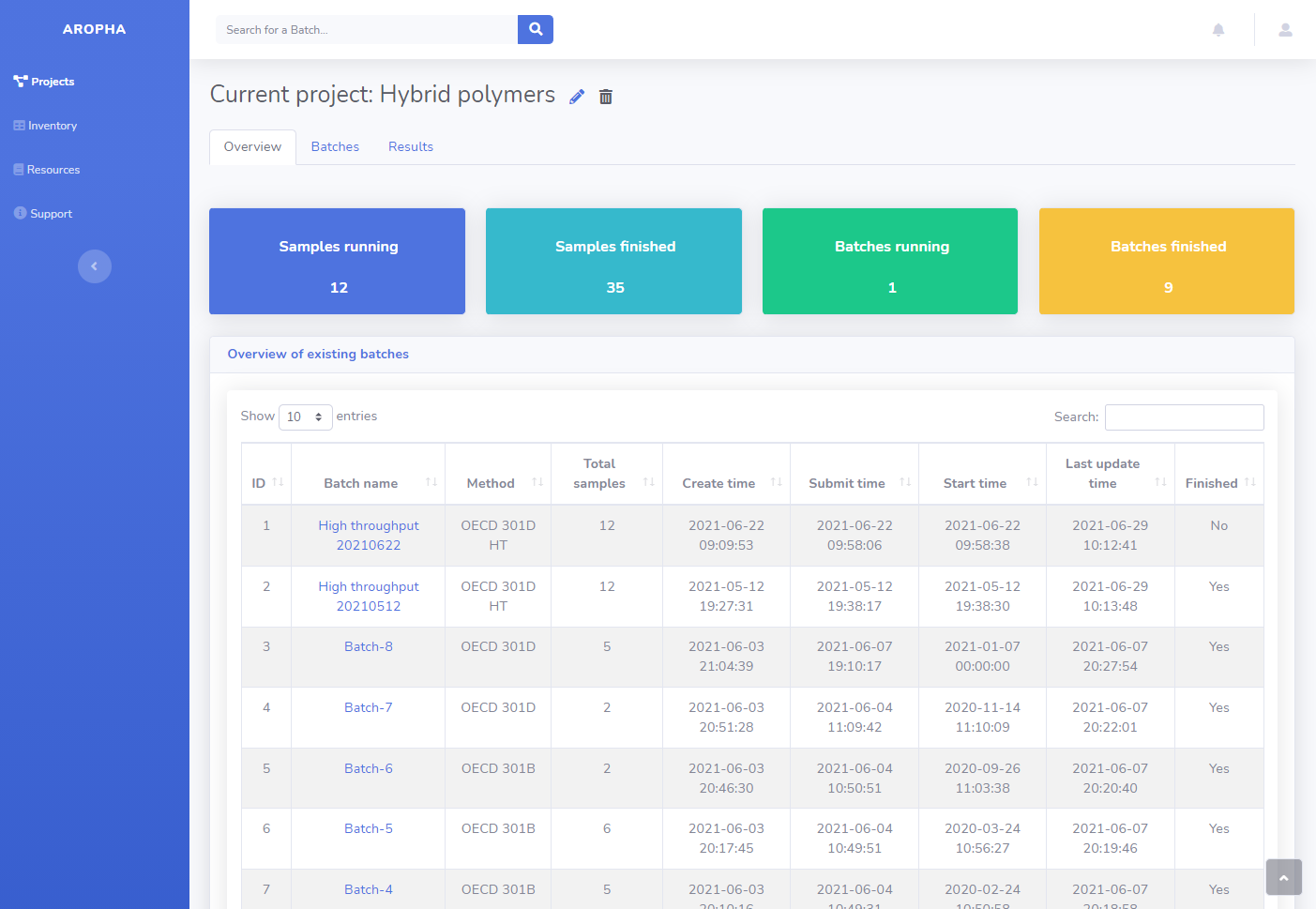Switch to the Batches tab
Screen dimensions: 1316x909
click(x=335, y=146)
